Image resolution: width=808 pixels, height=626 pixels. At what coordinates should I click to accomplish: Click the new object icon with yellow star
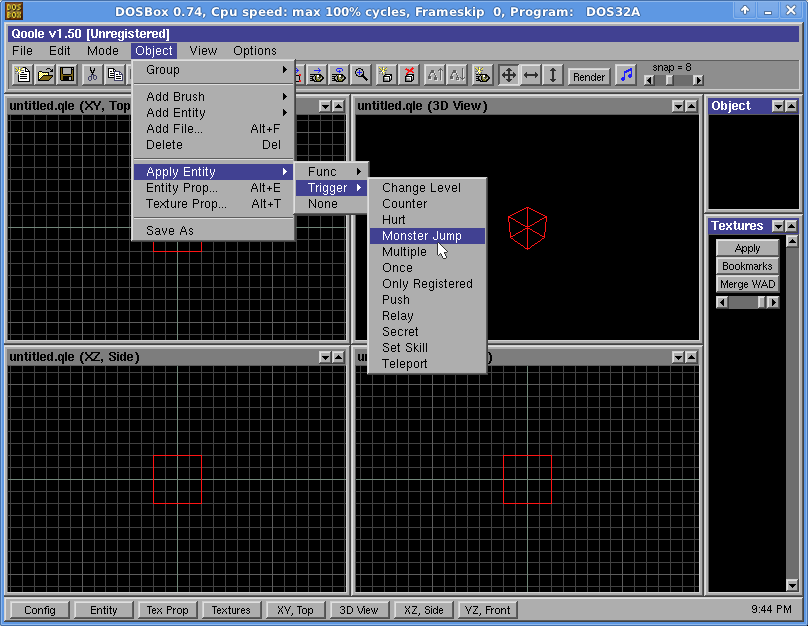point(386,75)
